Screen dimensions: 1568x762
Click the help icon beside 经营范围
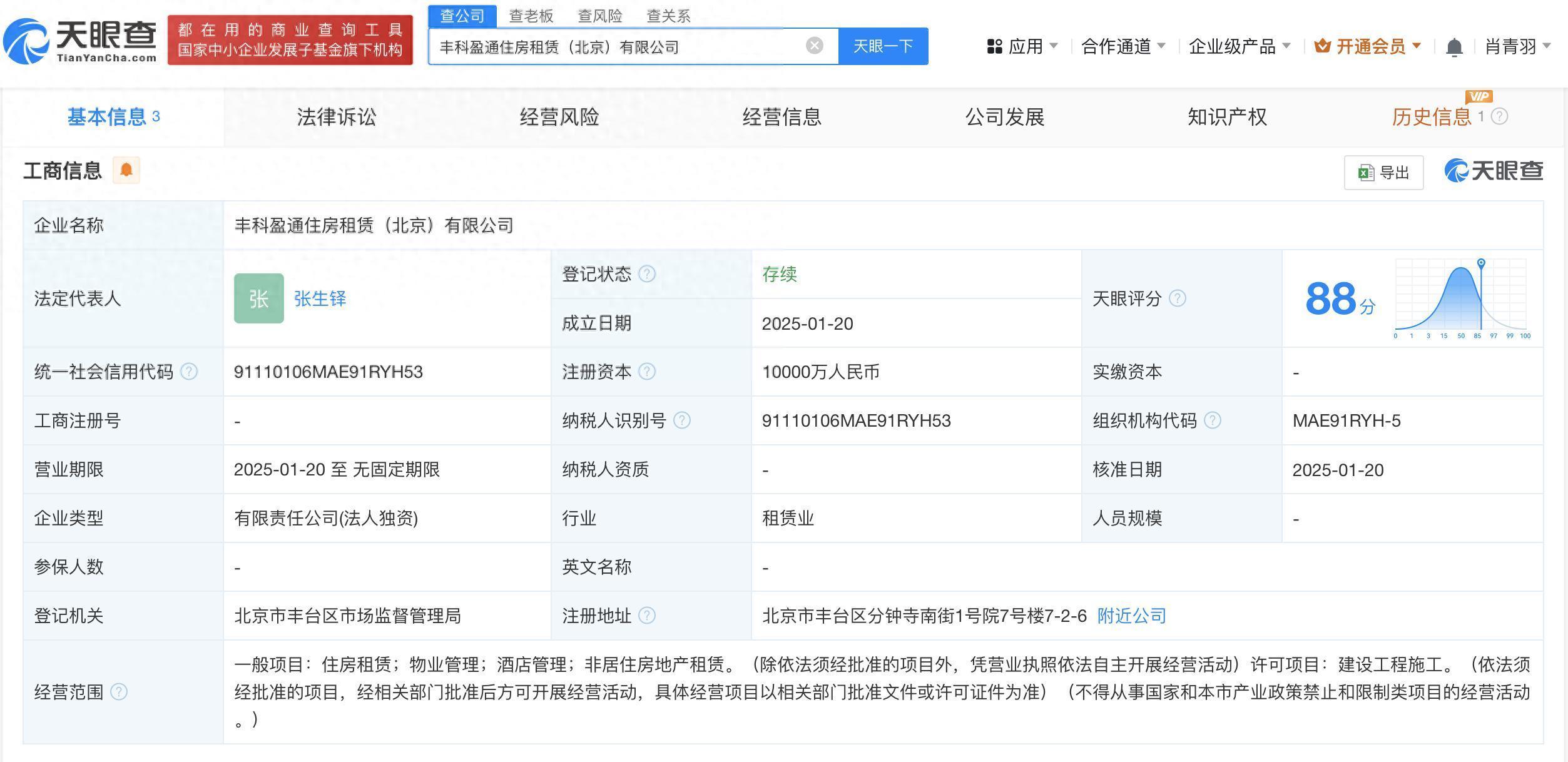pyautogui.click(x=119, y=692)
